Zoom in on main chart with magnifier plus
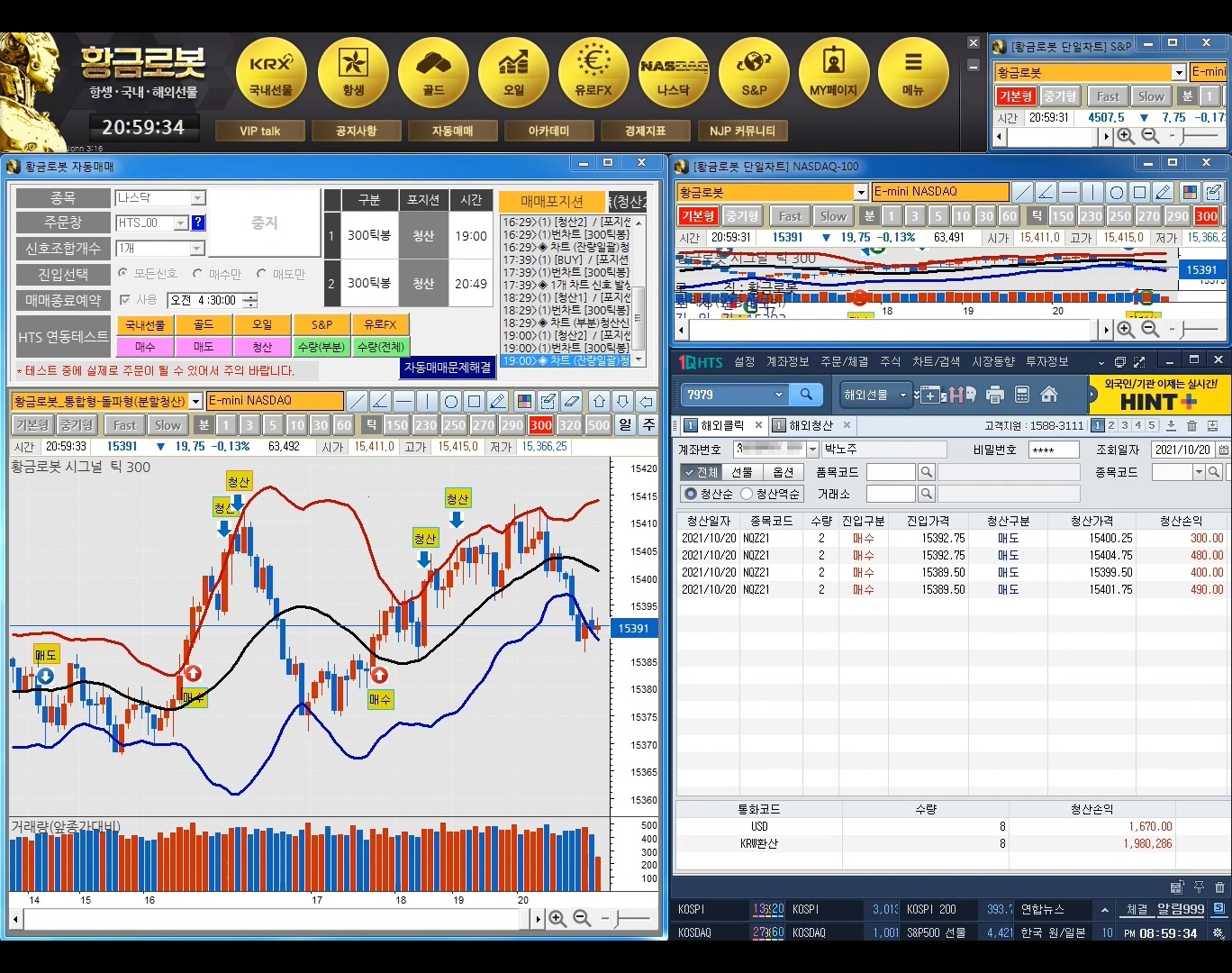Viewport: 1232px width, 973px height. tap(558, 919)
